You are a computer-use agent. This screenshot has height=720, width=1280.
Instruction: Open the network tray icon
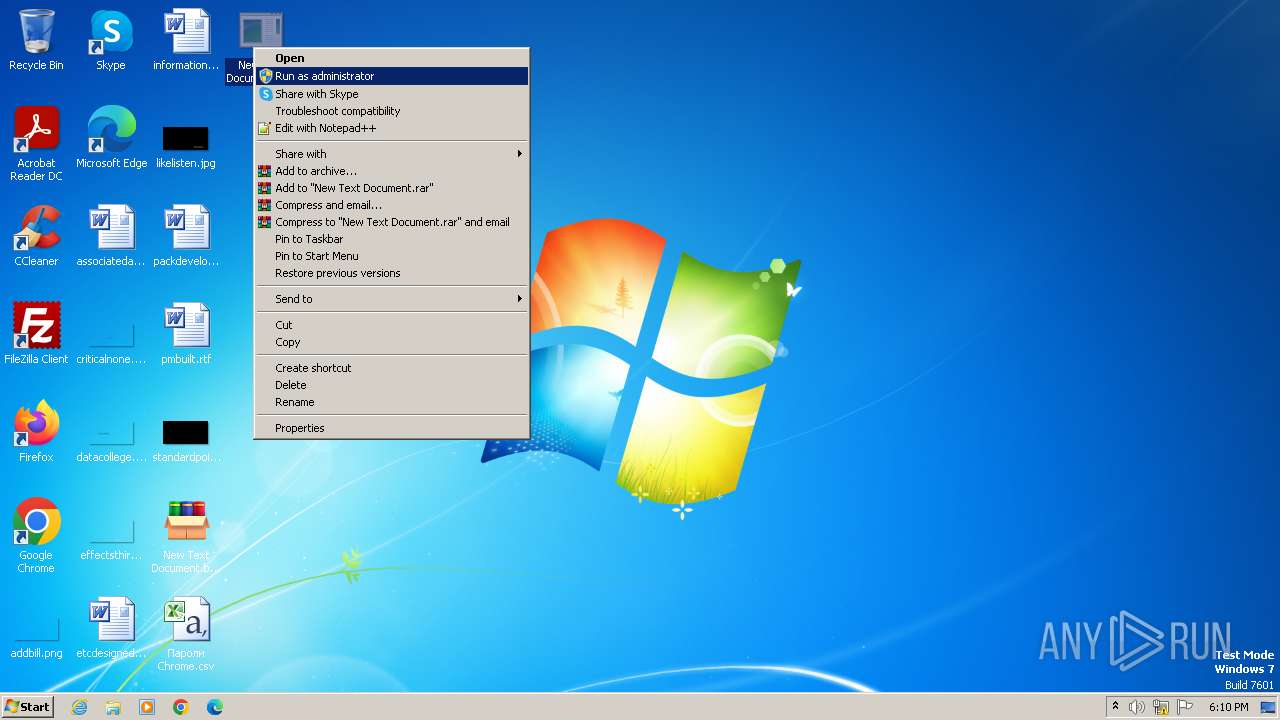coord(1161,707)
